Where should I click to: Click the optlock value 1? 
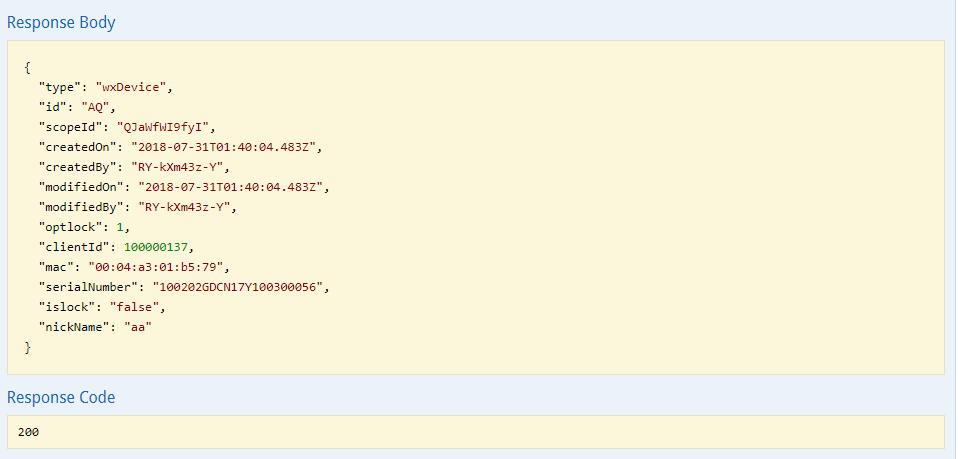tap(120, 227)
